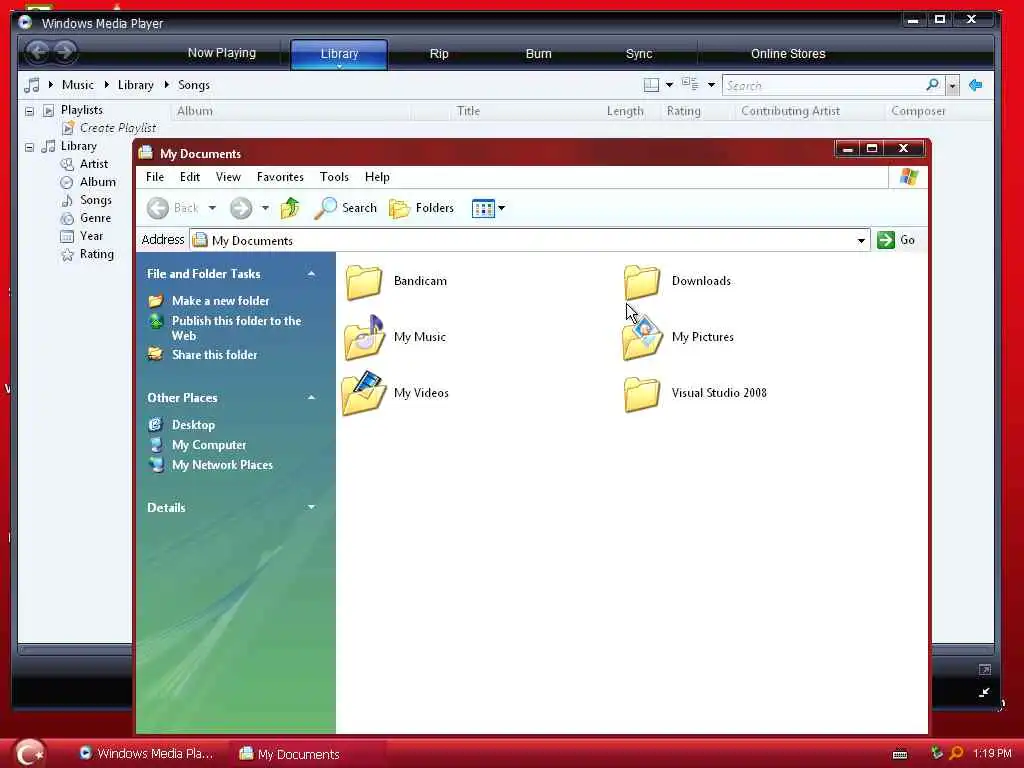
Task: Click Make a new folder link
Action: pos(220,301)
